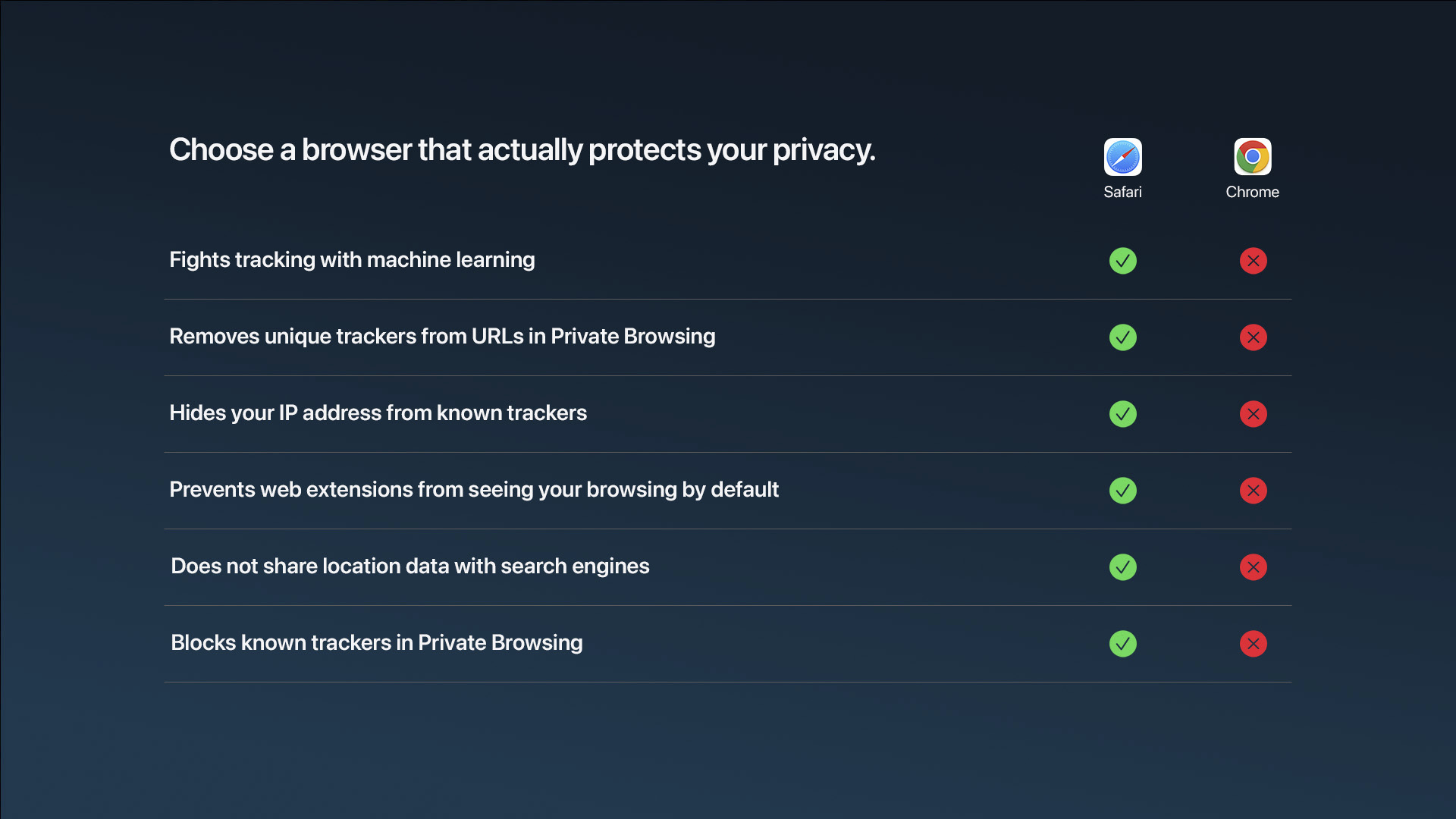The image size is (1456, 819).
Task: Click Chrome's red X for removing URL trackers
Action: point(1253,337)
